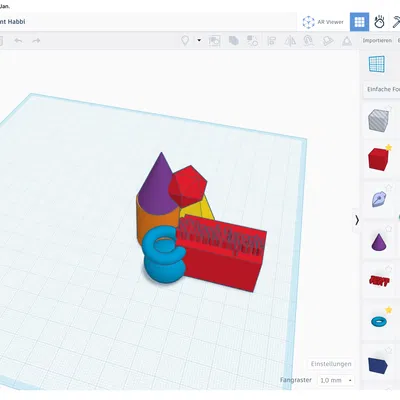Open the AR Viewer
400x400 pixels.
coord(323,22)
